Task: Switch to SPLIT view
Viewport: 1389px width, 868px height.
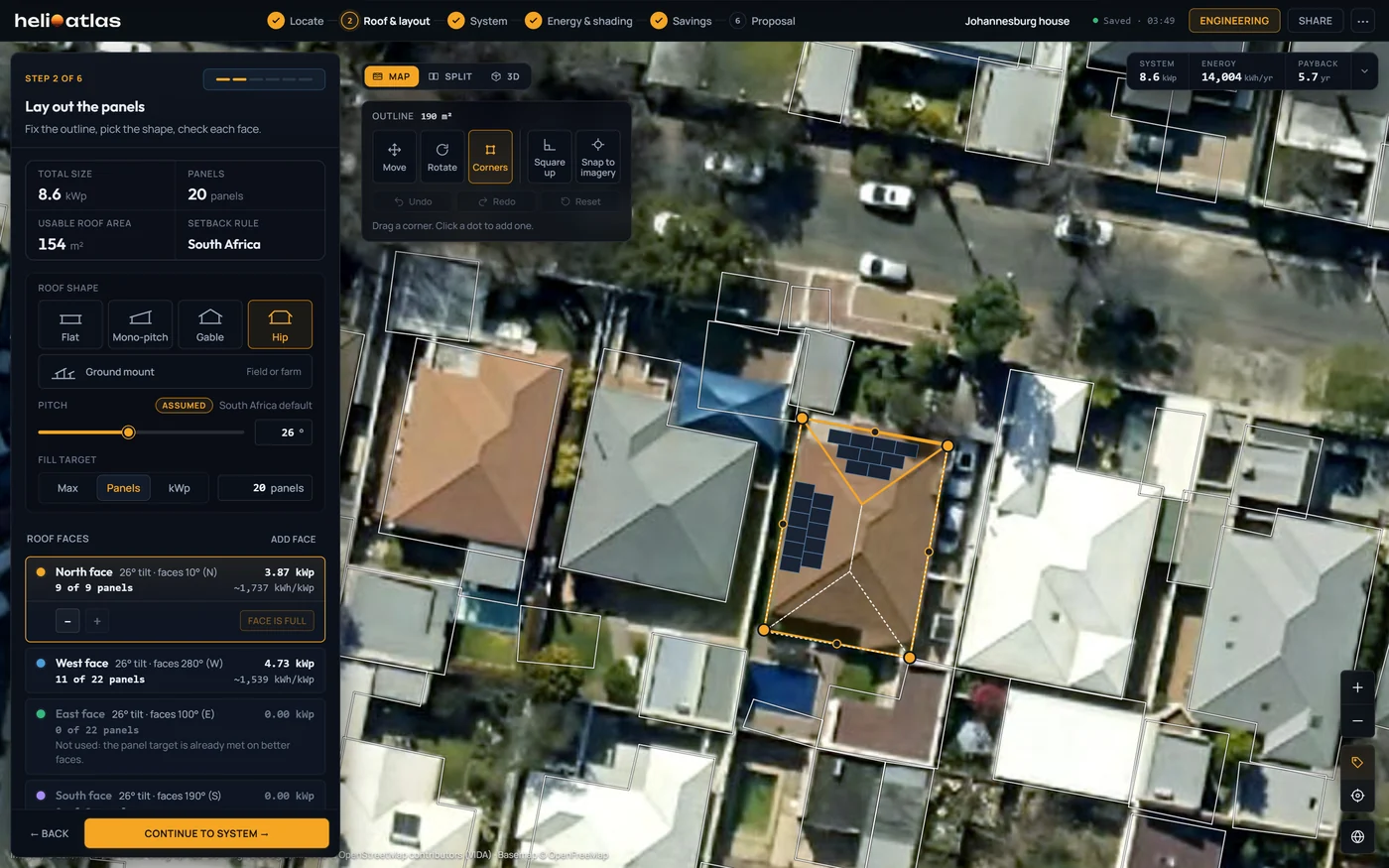Action: point(450,76)
